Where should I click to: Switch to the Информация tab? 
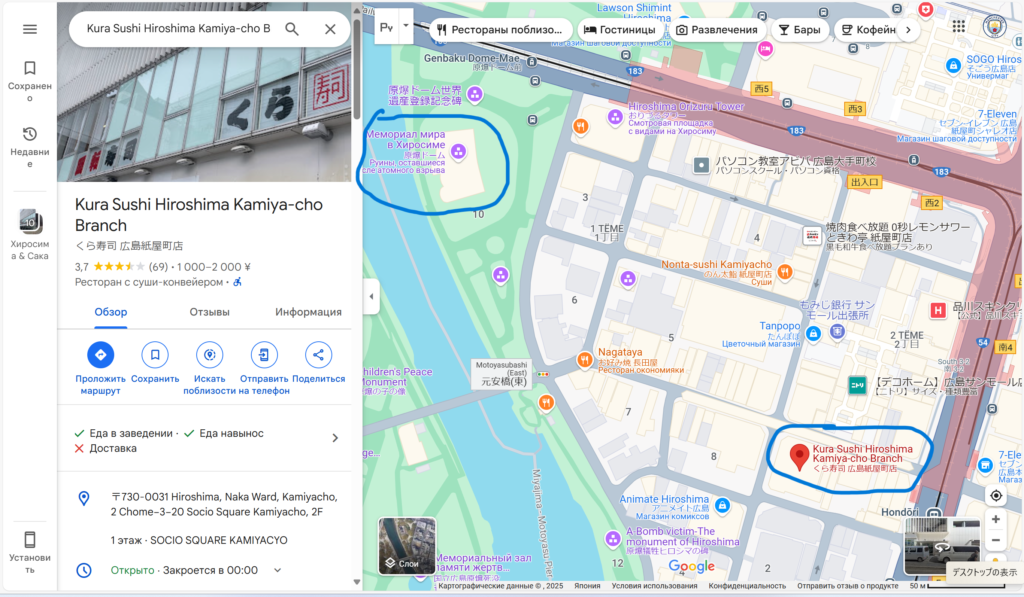(308, 312)
